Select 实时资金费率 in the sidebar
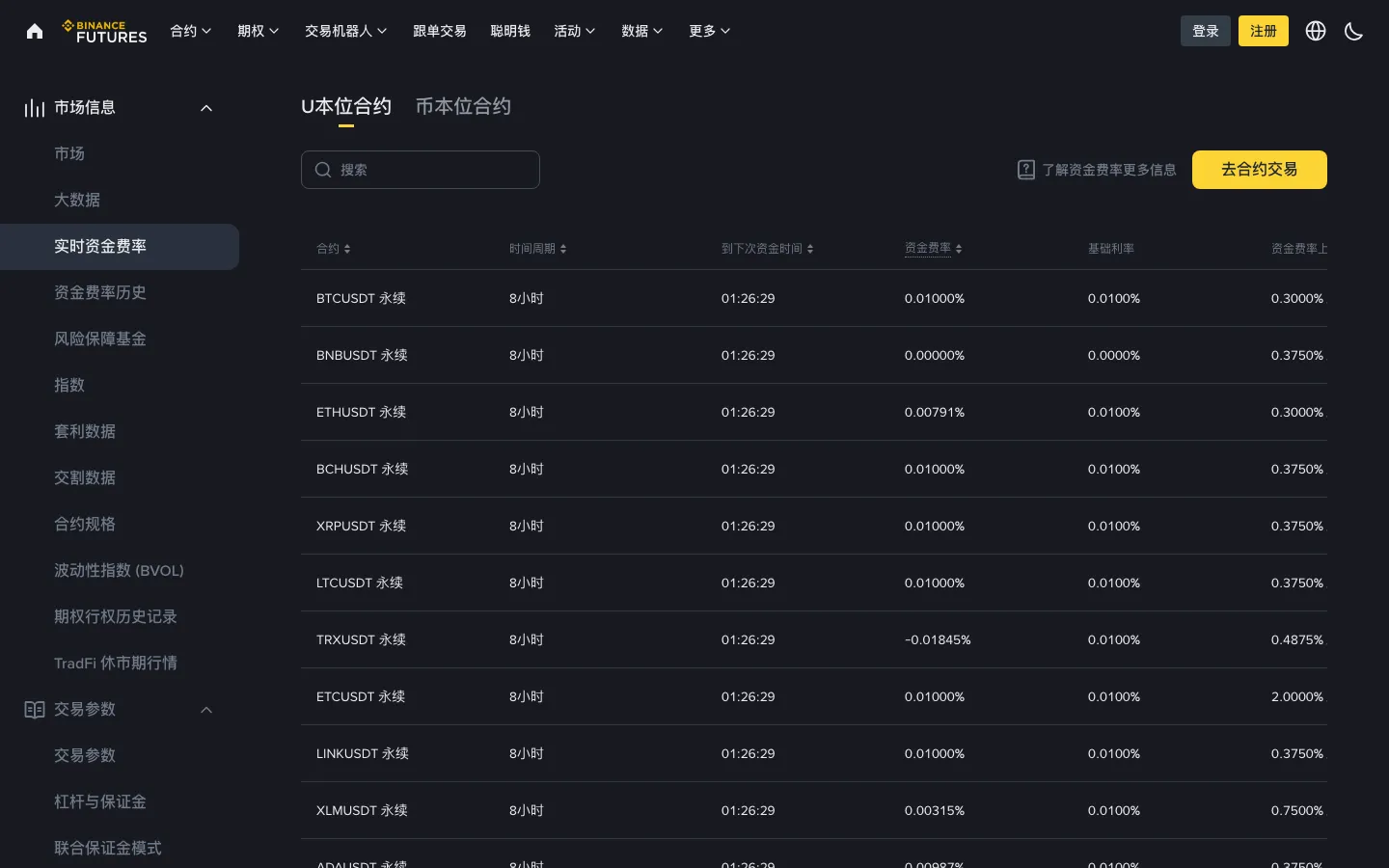 [120, 247]
